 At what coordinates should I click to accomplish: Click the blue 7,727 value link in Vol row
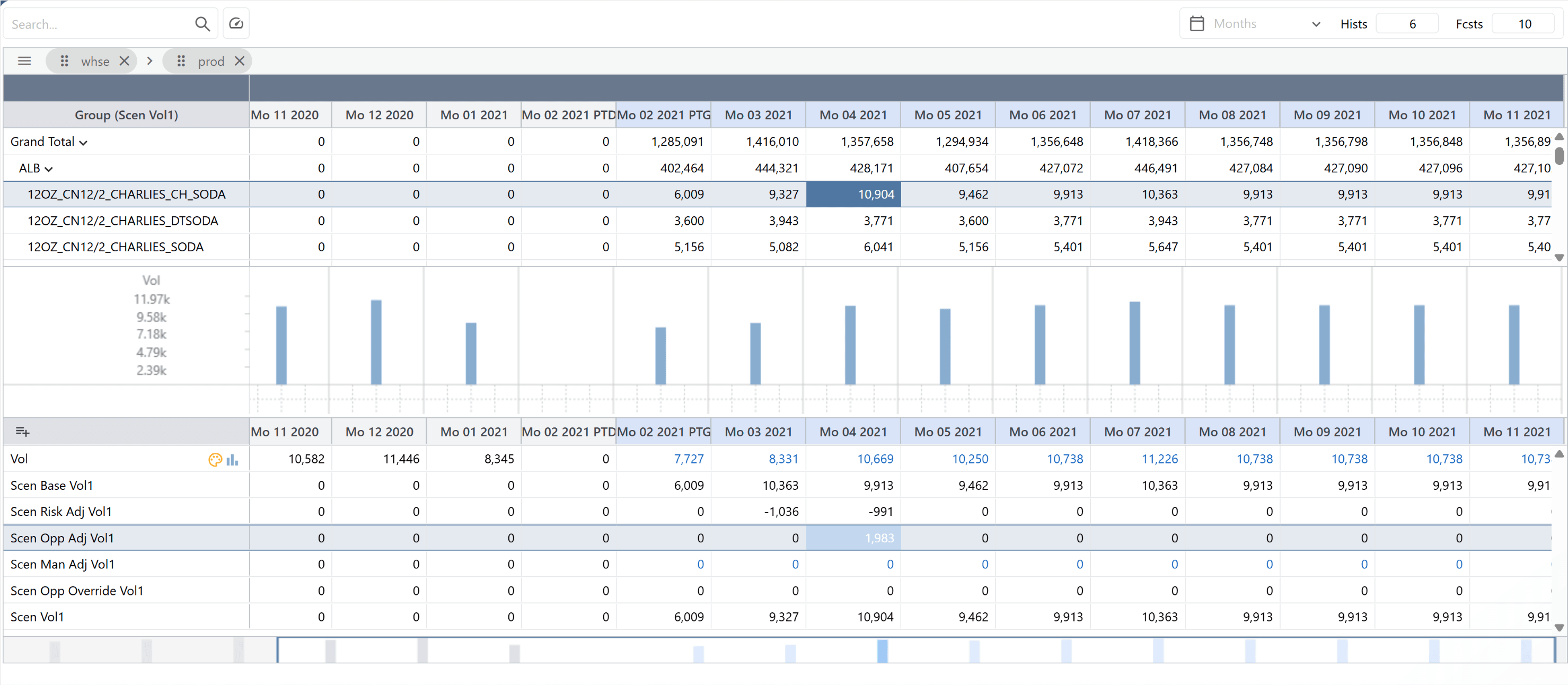pyautogui.click(x=689, y=459)
